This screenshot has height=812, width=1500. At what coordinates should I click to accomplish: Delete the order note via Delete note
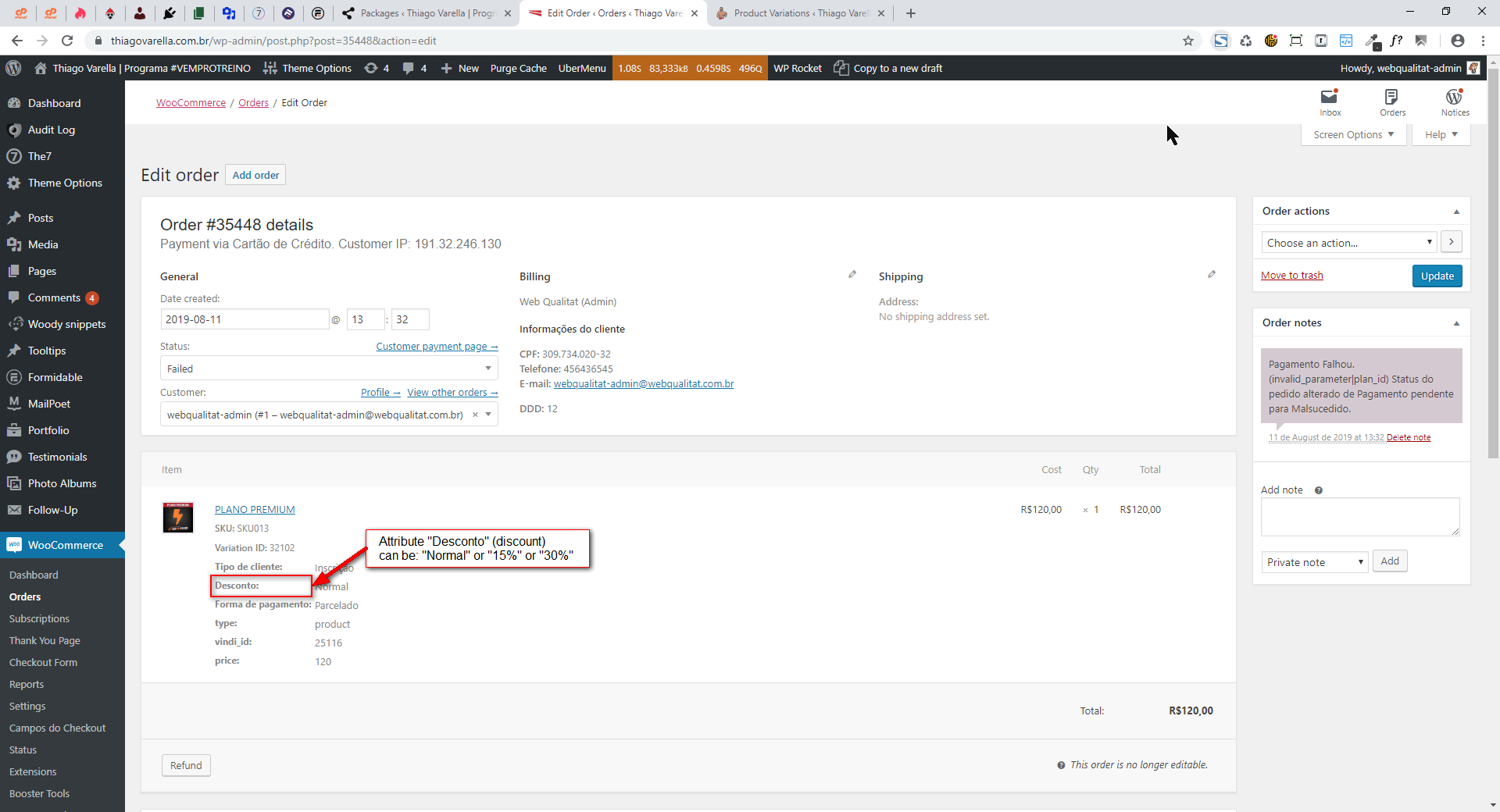(1409, 438)
